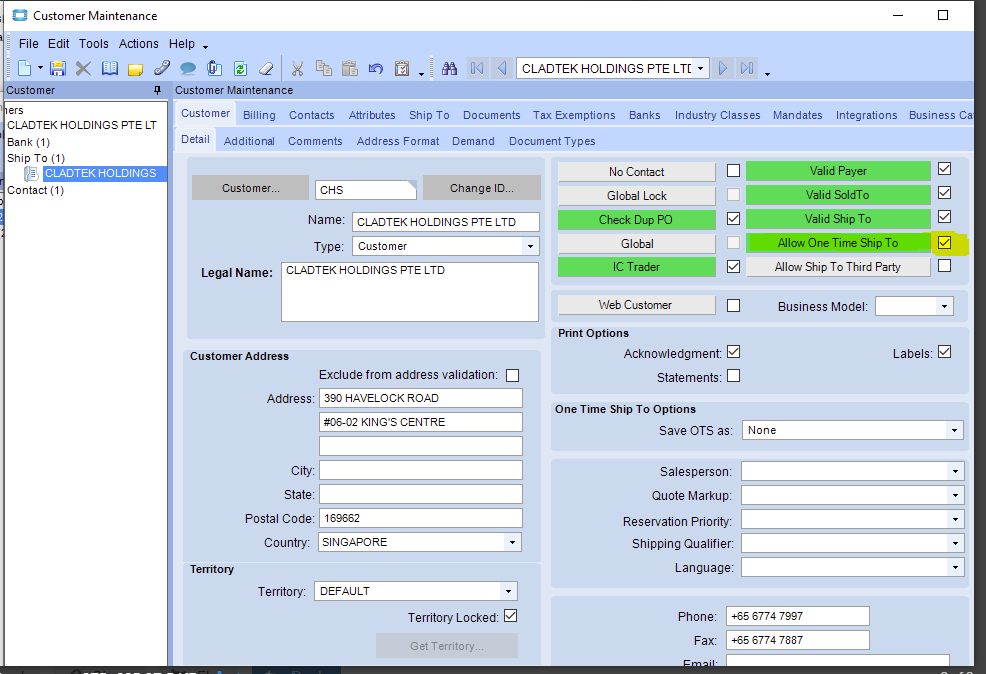Save the customer record with the floppy icon
This screenshot has width=986, height=674.
coord(58,68)
